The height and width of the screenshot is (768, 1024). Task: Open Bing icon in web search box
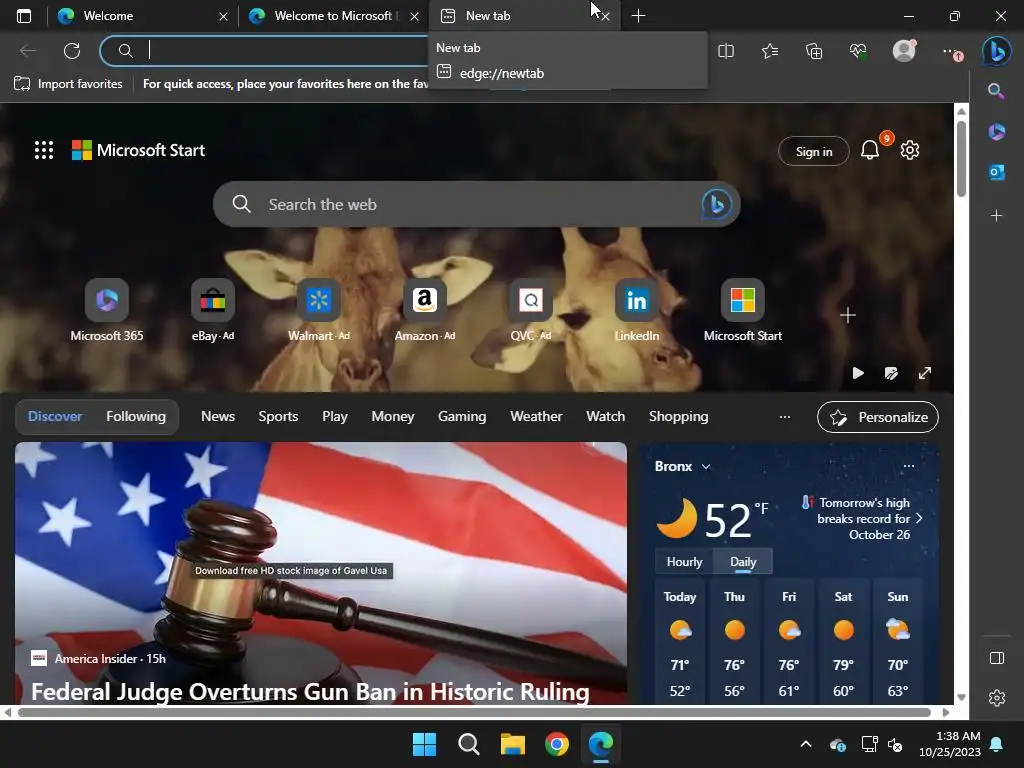point(716,204)
